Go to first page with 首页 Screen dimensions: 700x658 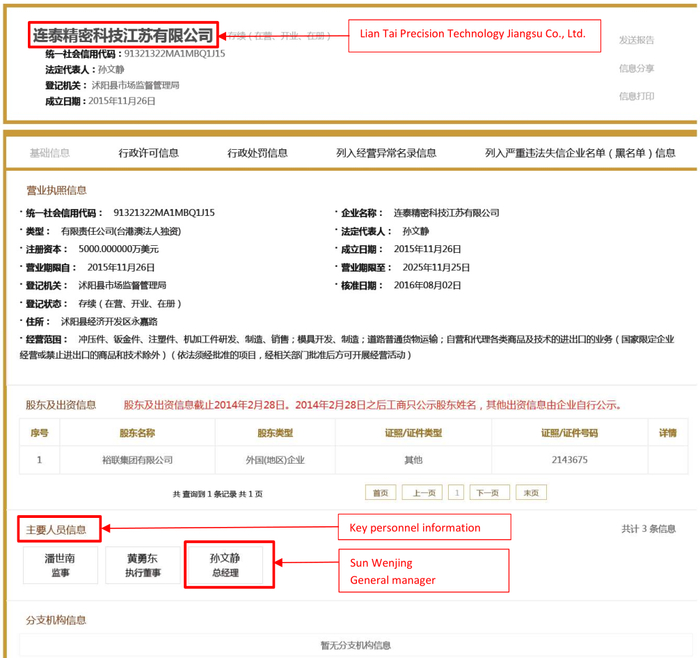tap(380, 493)
